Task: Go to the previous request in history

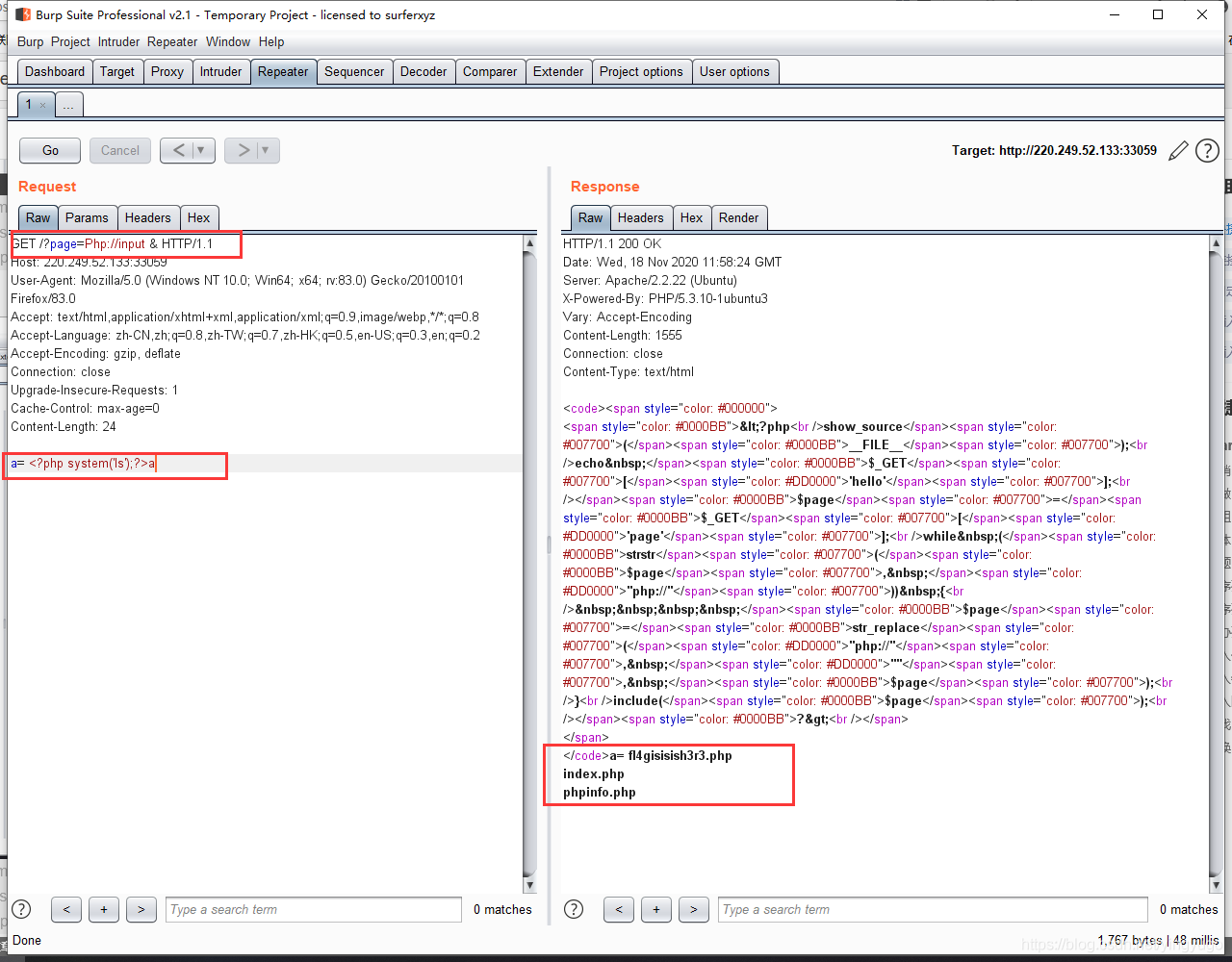Action: coord(179,150)
